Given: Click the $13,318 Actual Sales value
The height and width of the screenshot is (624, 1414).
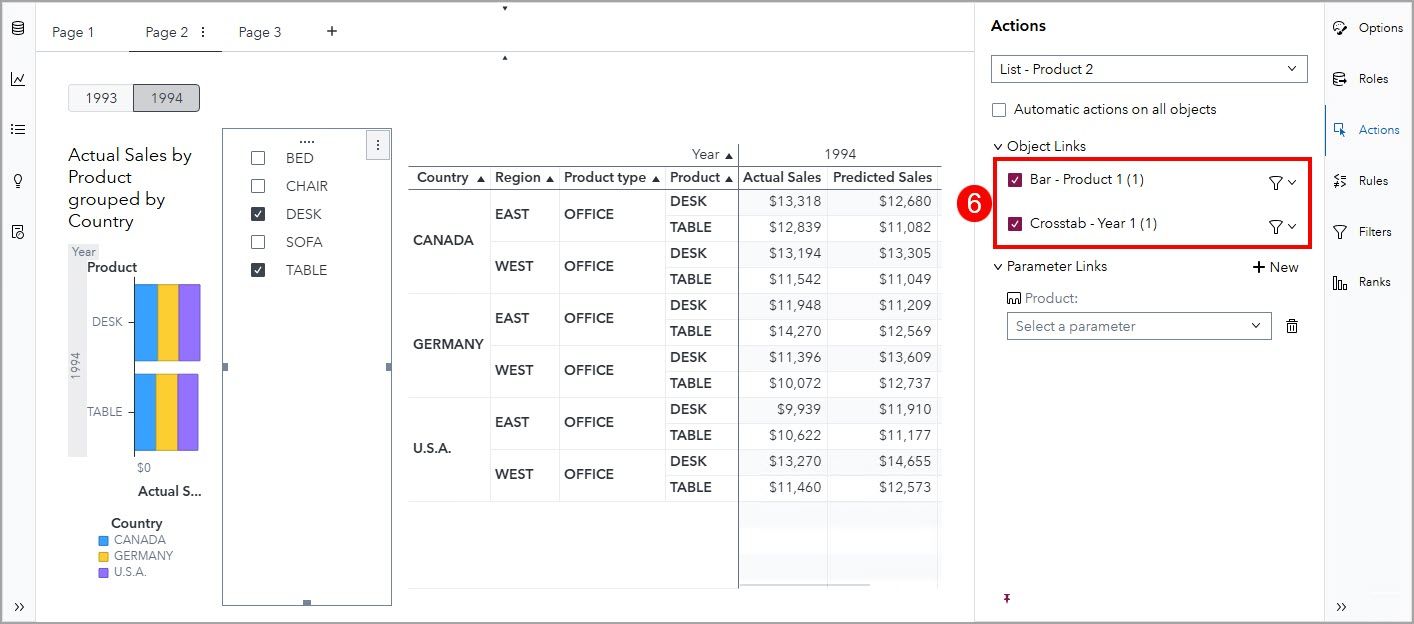Looking at the screenshot, I should coord(795,201).
